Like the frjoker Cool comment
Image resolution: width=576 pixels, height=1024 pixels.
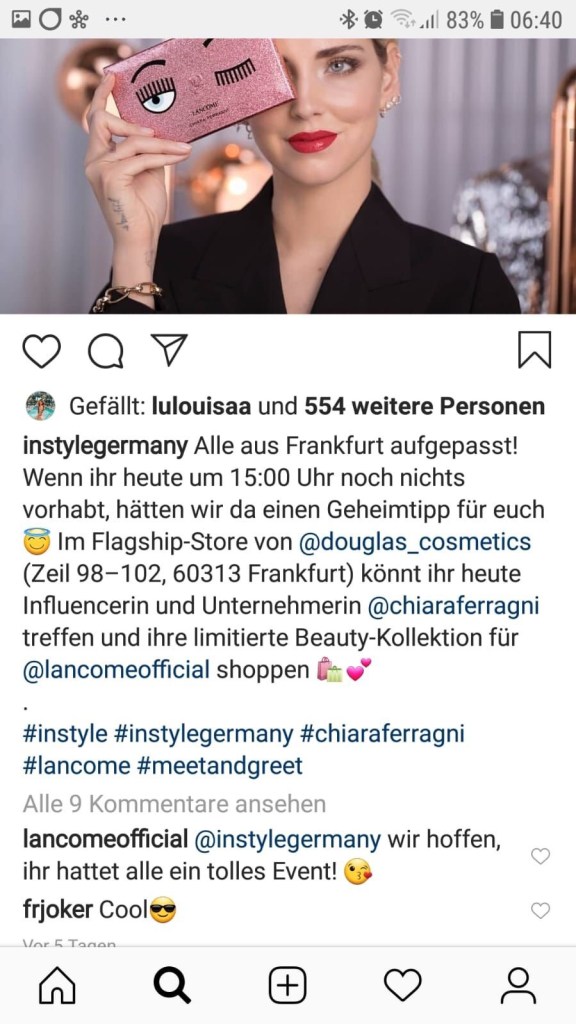pos(540,910)
